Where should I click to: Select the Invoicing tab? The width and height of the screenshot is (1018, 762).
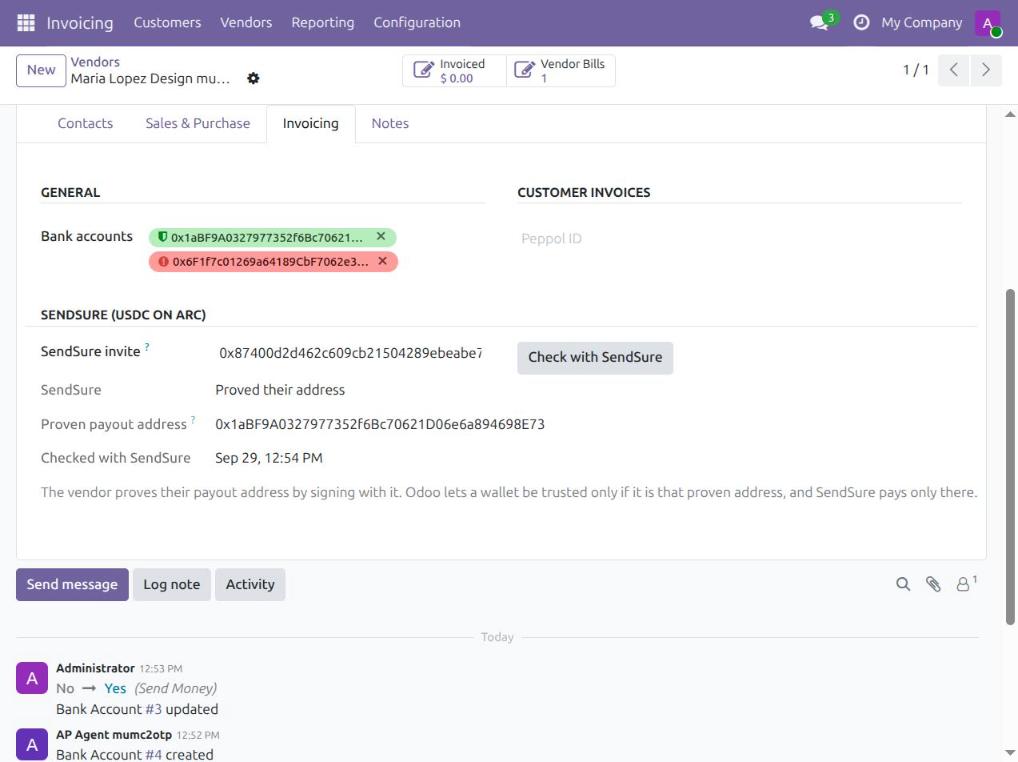[x=310, y=123]
